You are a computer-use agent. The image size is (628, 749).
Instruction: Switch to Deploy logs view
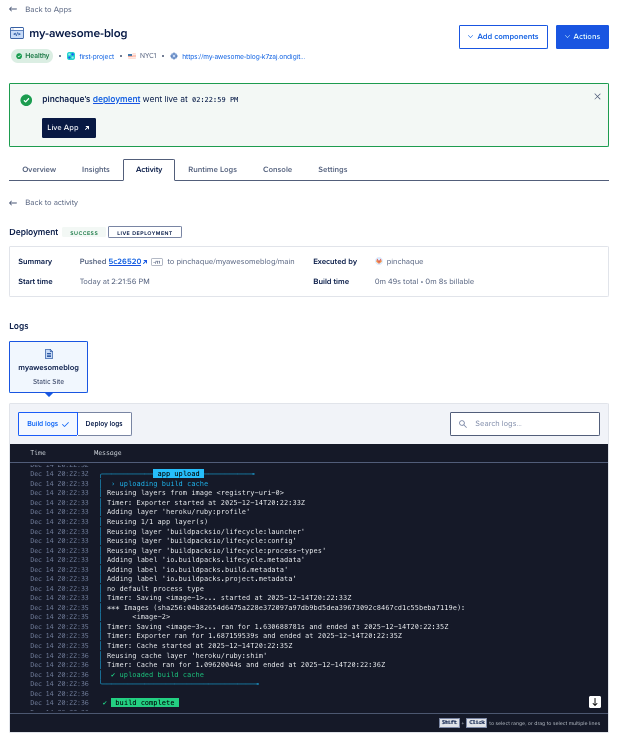104,424
